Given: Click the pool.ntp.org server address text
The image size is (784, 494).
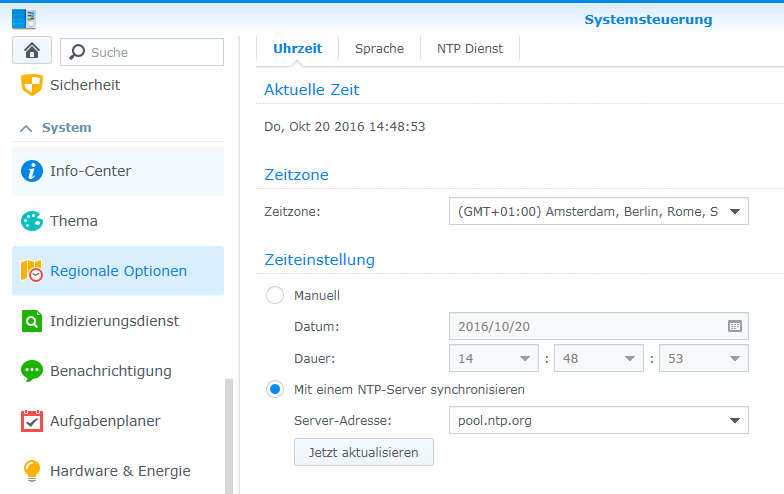Looking at the screenshot, I should 494,420.
